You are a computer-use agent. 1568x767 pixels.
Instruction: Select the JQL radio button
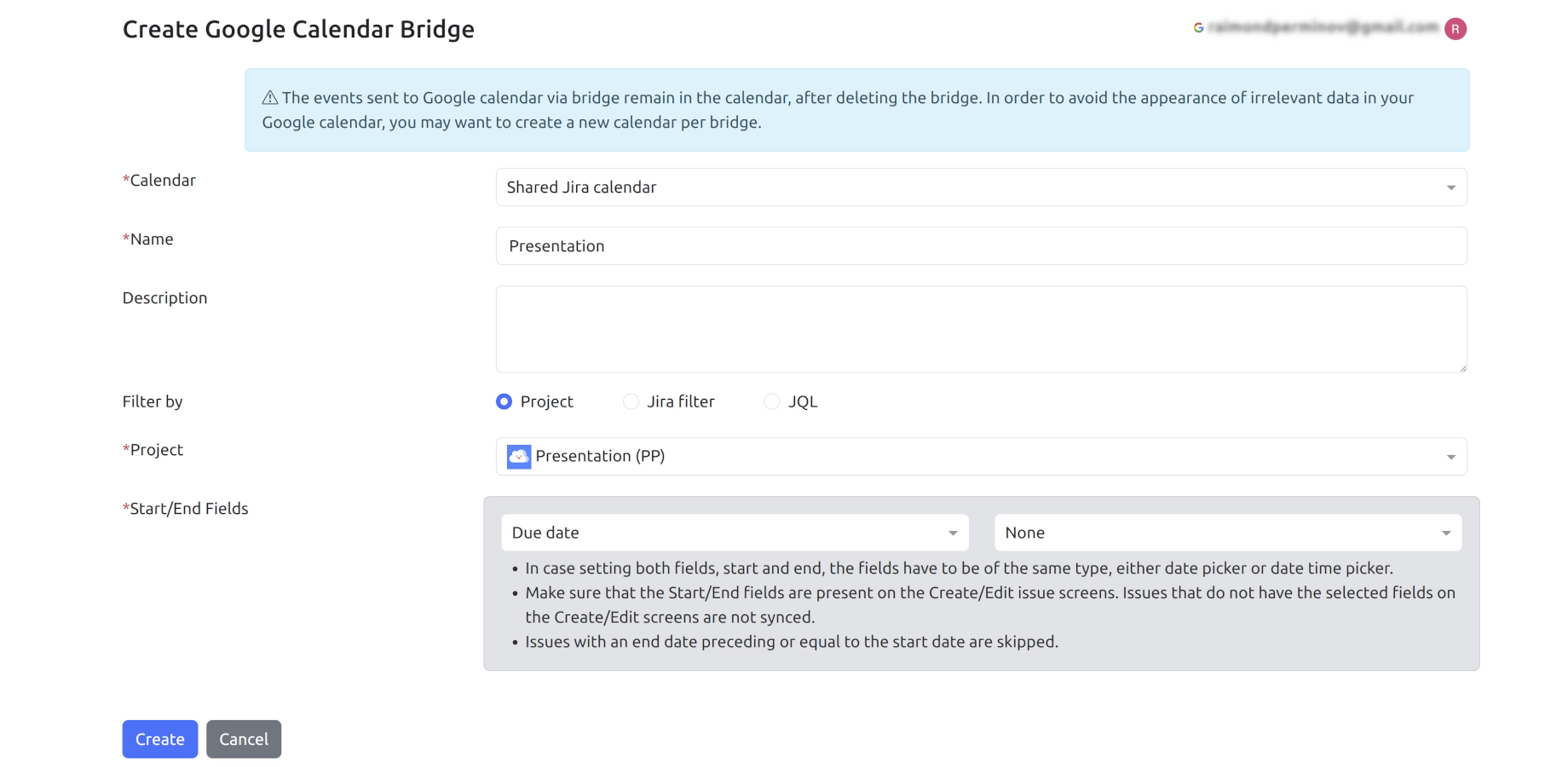[x=772, y=401]
